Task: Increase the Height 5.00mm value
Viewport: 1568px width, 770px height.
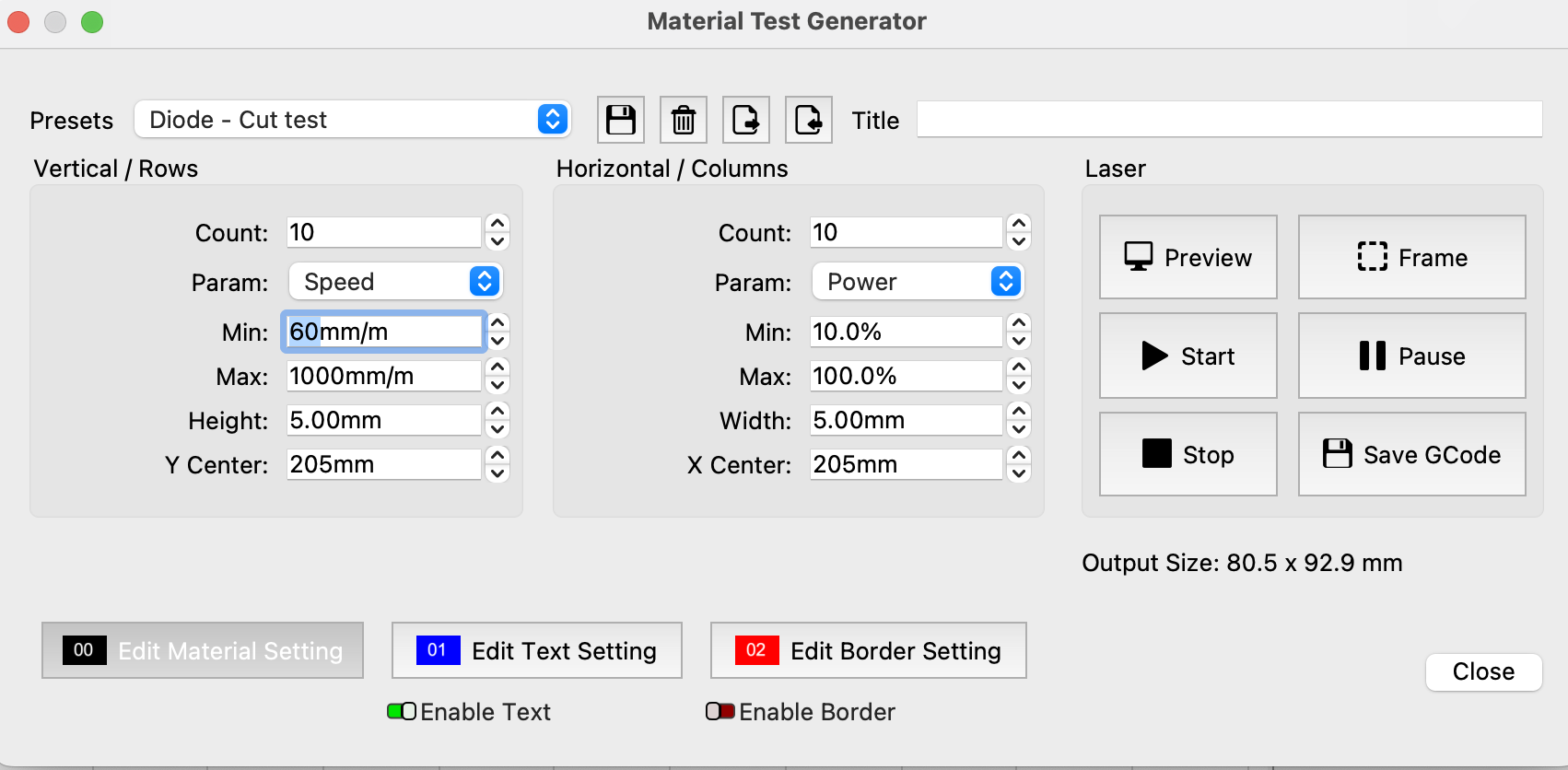Action: click(497, 411)
